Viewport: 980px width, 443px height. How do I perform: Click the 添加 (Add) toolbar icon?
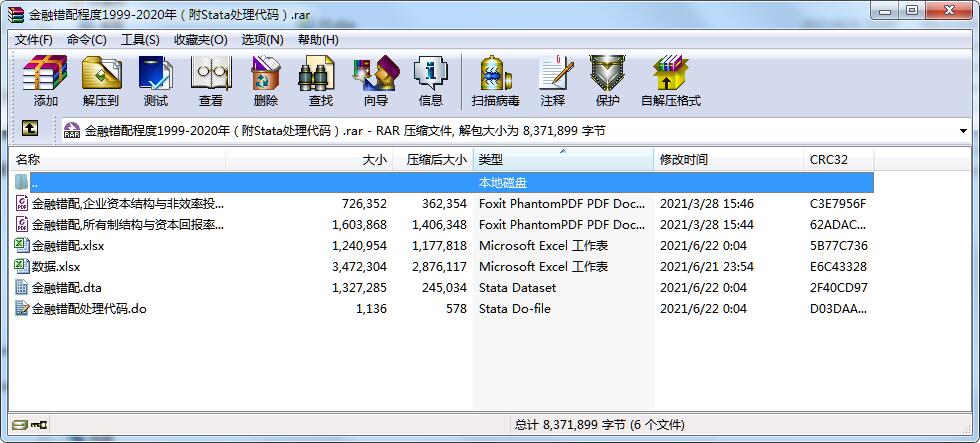pyautogui.click(x=45, y=73)
